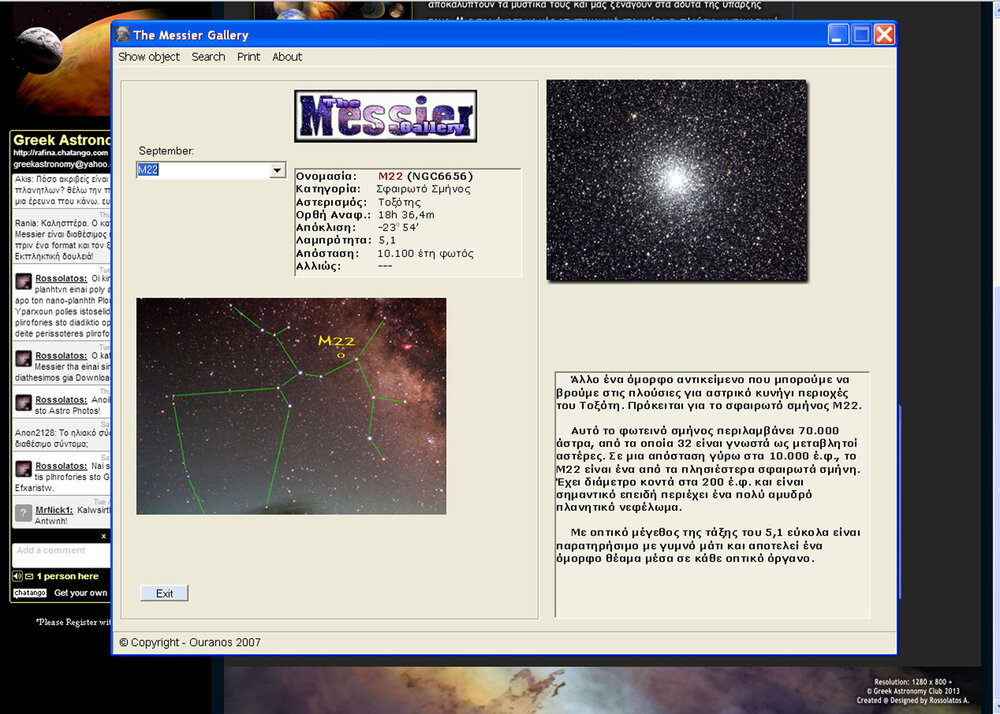The height and width of the screenshot is (714, 1000).
Task: Click the Messier Gallery title bar icon
Action: click(x=122, y=35)
